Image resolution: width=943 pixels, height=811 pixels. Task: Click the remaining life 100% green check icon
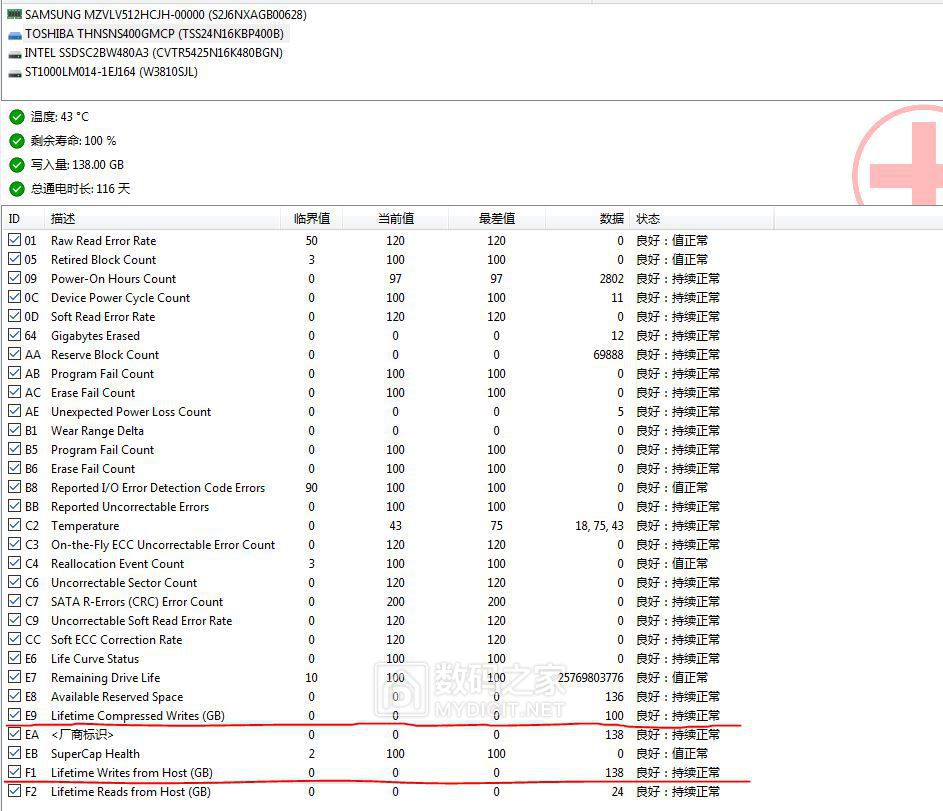click(17, 141)
